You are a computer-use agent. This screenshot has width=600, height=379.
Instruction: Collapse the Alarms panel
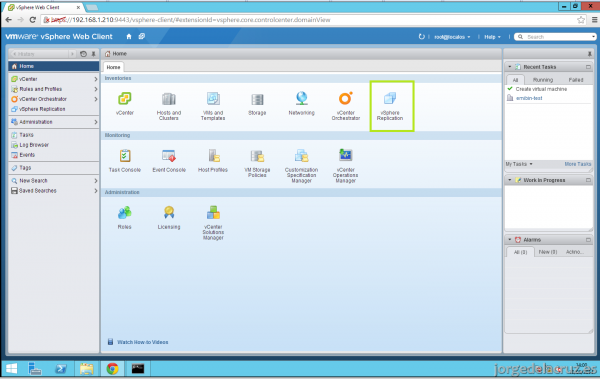tap(510, 240)
